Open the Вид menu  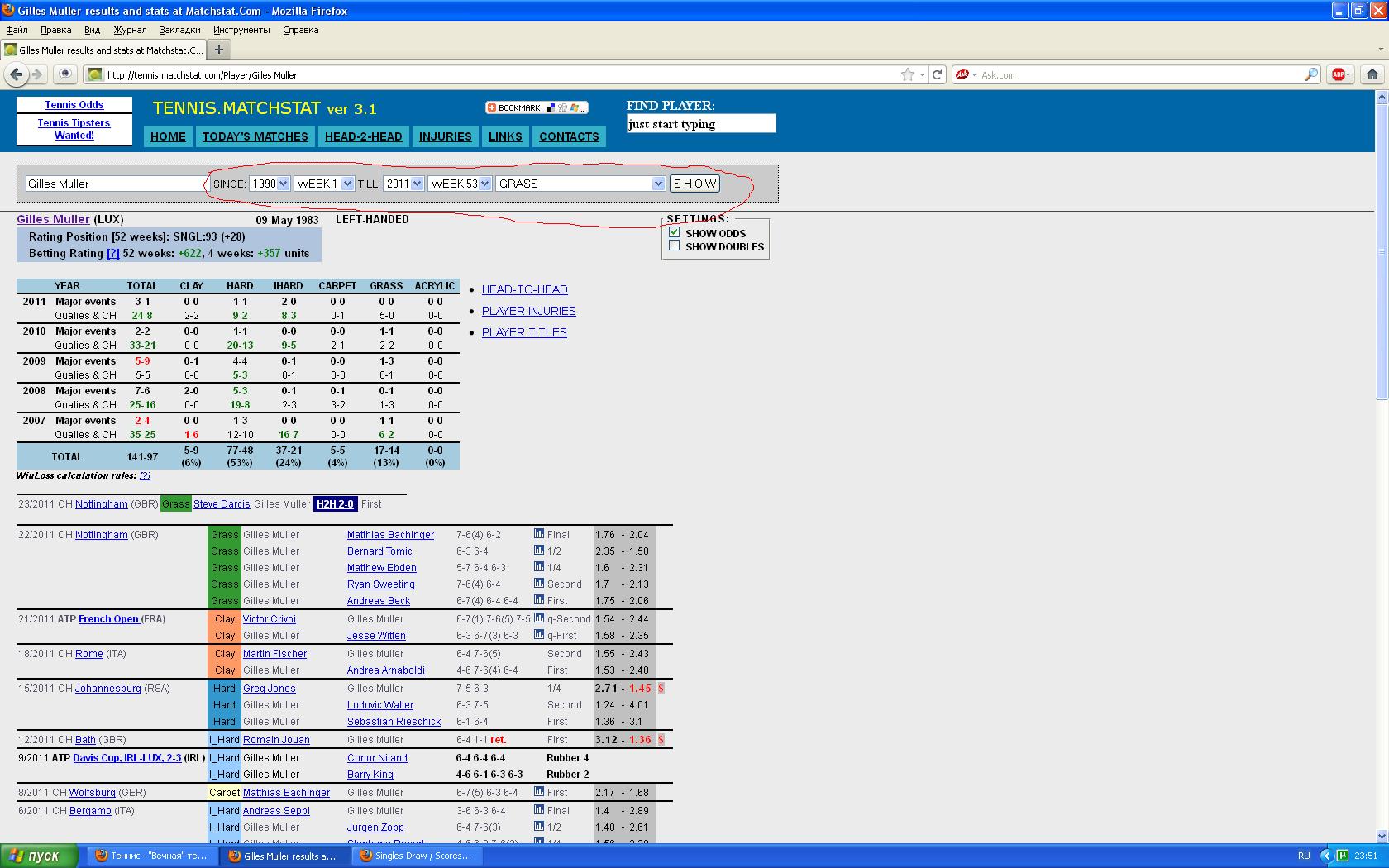[x=92, y=30]
